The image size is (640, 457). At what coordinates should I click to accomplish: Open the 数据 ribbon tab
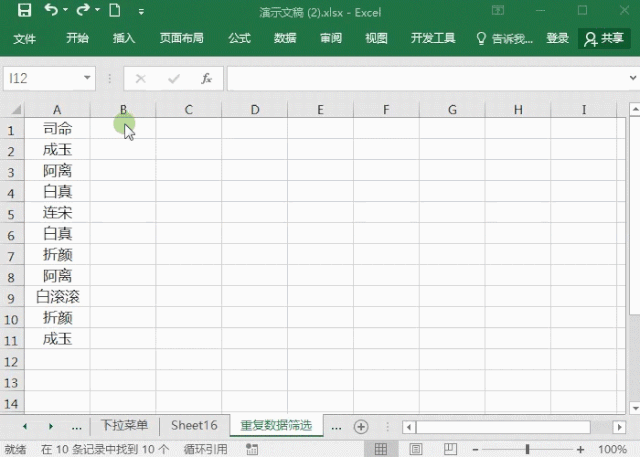pyautogui.click(x=285, y=38)
